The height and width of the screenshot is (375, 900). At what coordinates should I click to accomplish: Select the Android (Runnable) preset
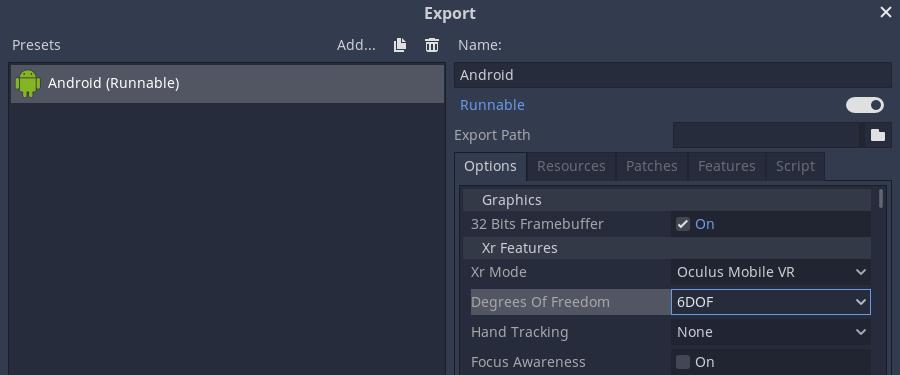227,84
